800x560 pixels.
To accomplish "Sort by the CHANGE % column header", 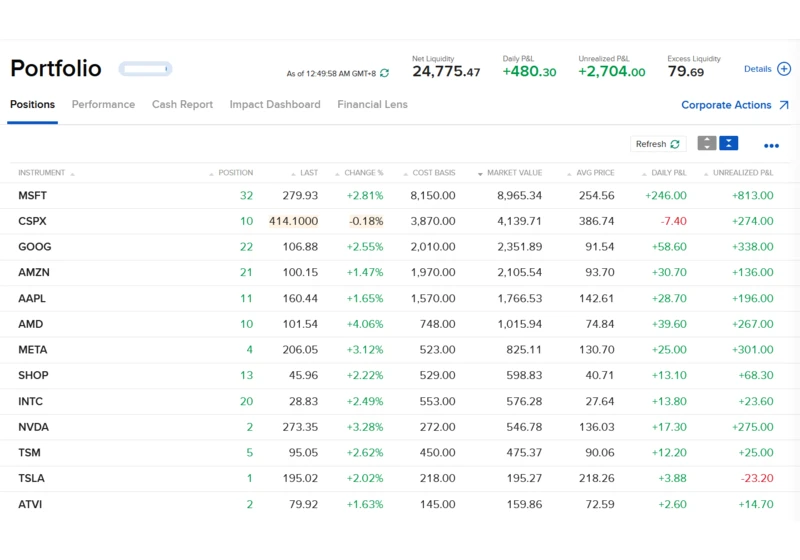I will (x=363, y=173).
